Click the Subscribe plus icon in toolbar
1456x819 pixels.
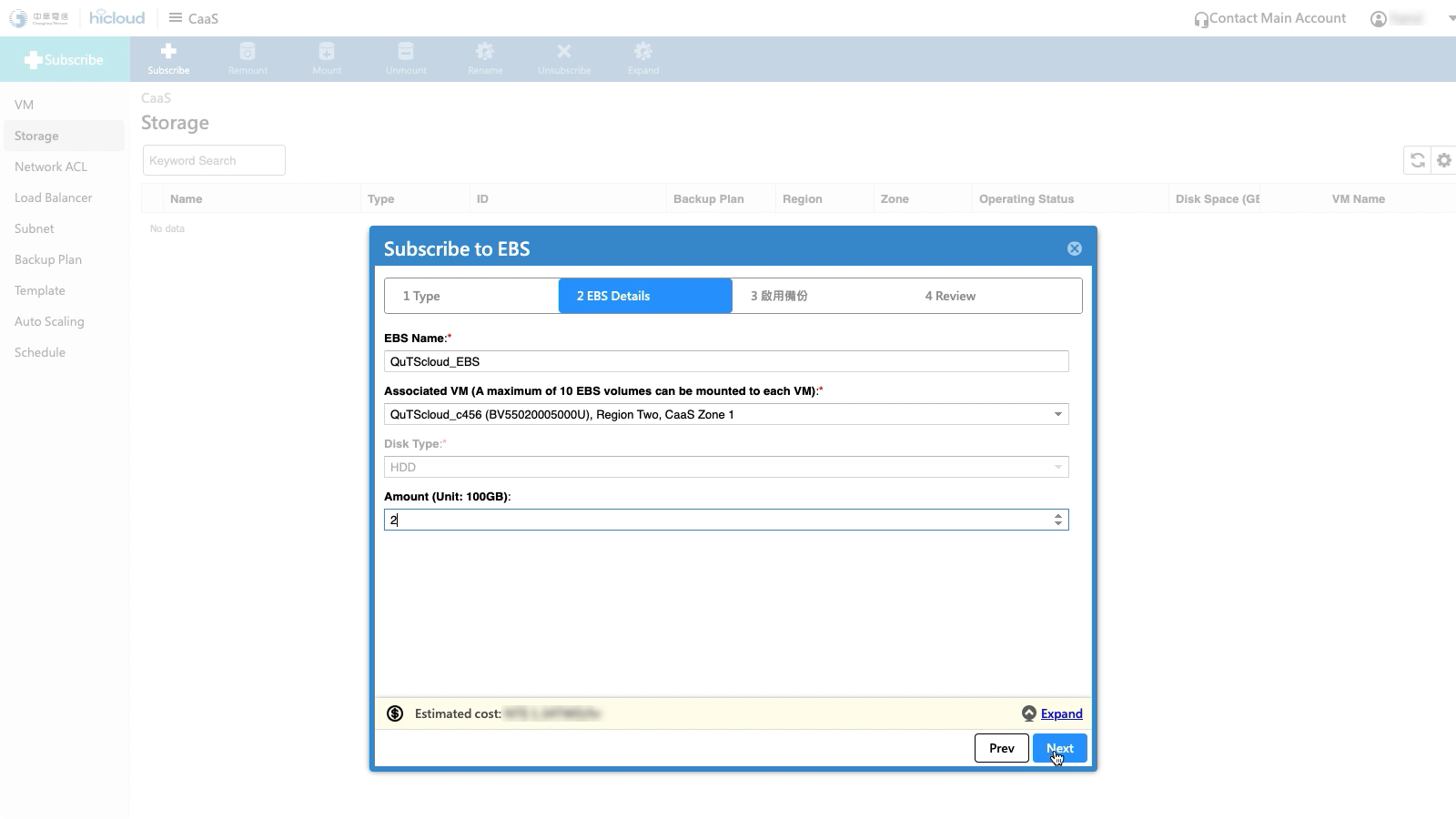[168, 52]
